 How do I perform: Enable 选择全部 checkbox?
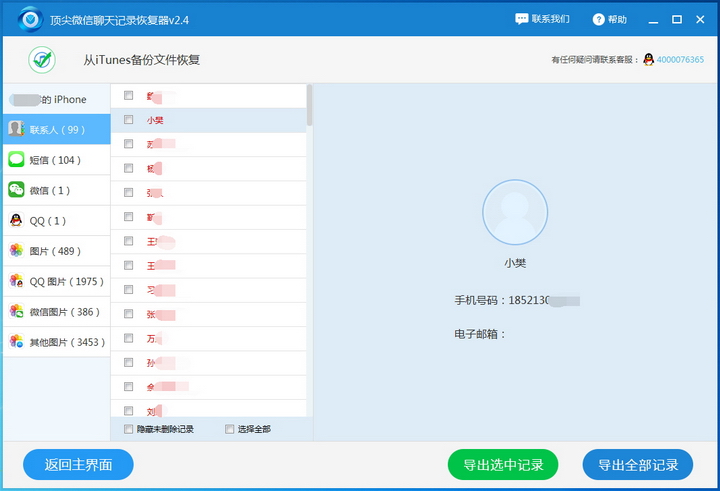(x=230, y=429)
